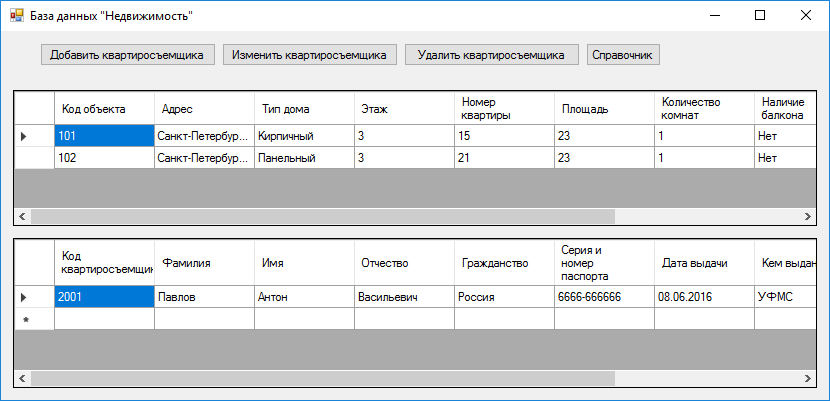This screenshot has height=401, width=830.
Task: Select passport number 6666-666666 cell
Action: [605, 297]
